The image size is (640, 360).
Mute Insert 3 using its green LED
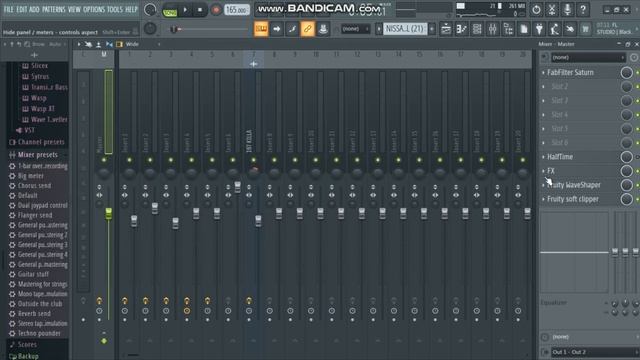171,160
